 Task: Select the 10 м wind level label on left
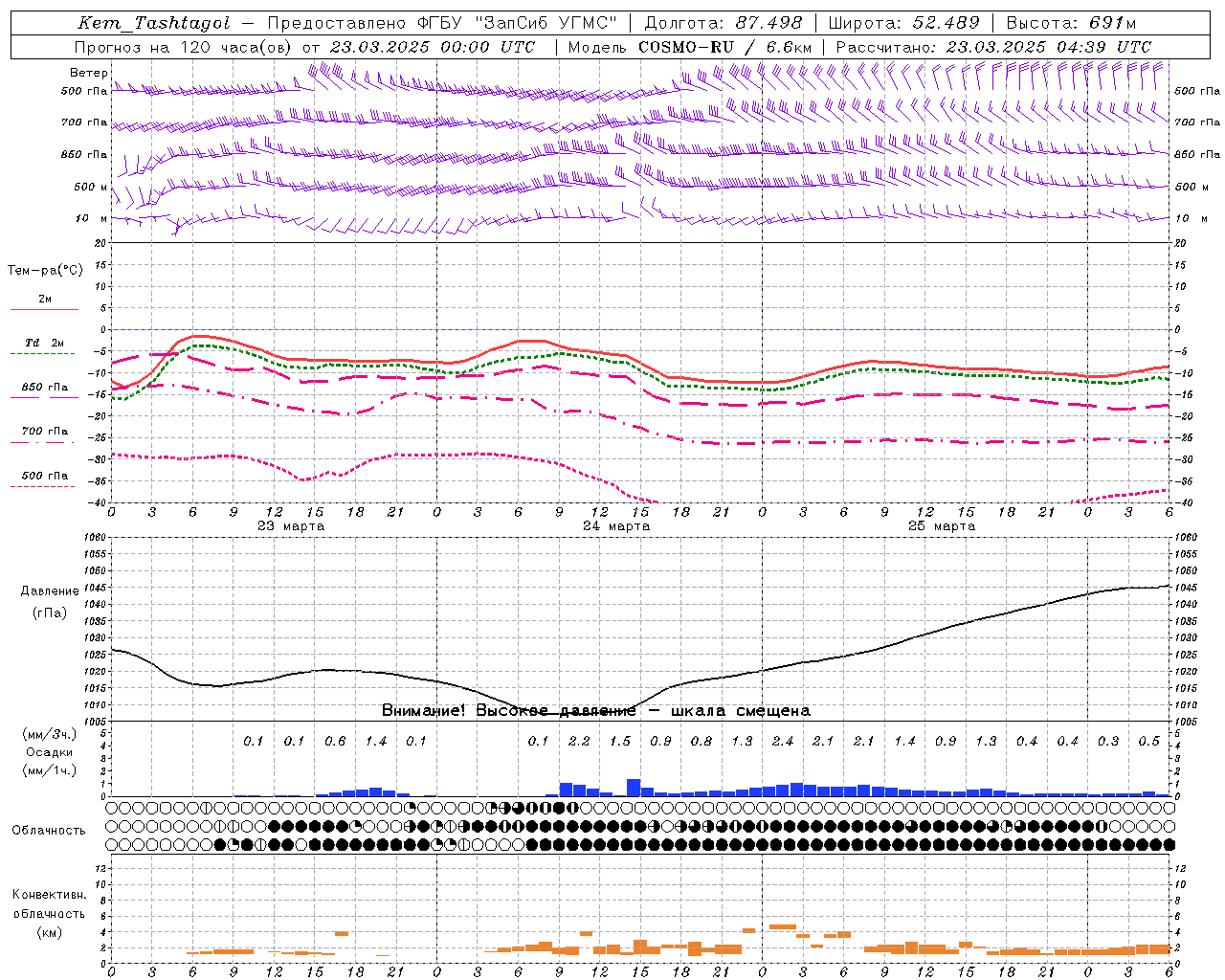(92, 218)
